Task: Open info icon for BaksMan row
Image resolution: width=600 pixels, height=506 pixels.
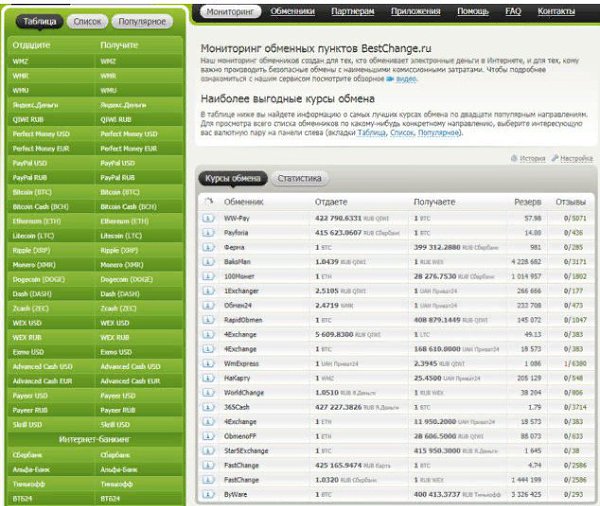Action: pos(208,262)
